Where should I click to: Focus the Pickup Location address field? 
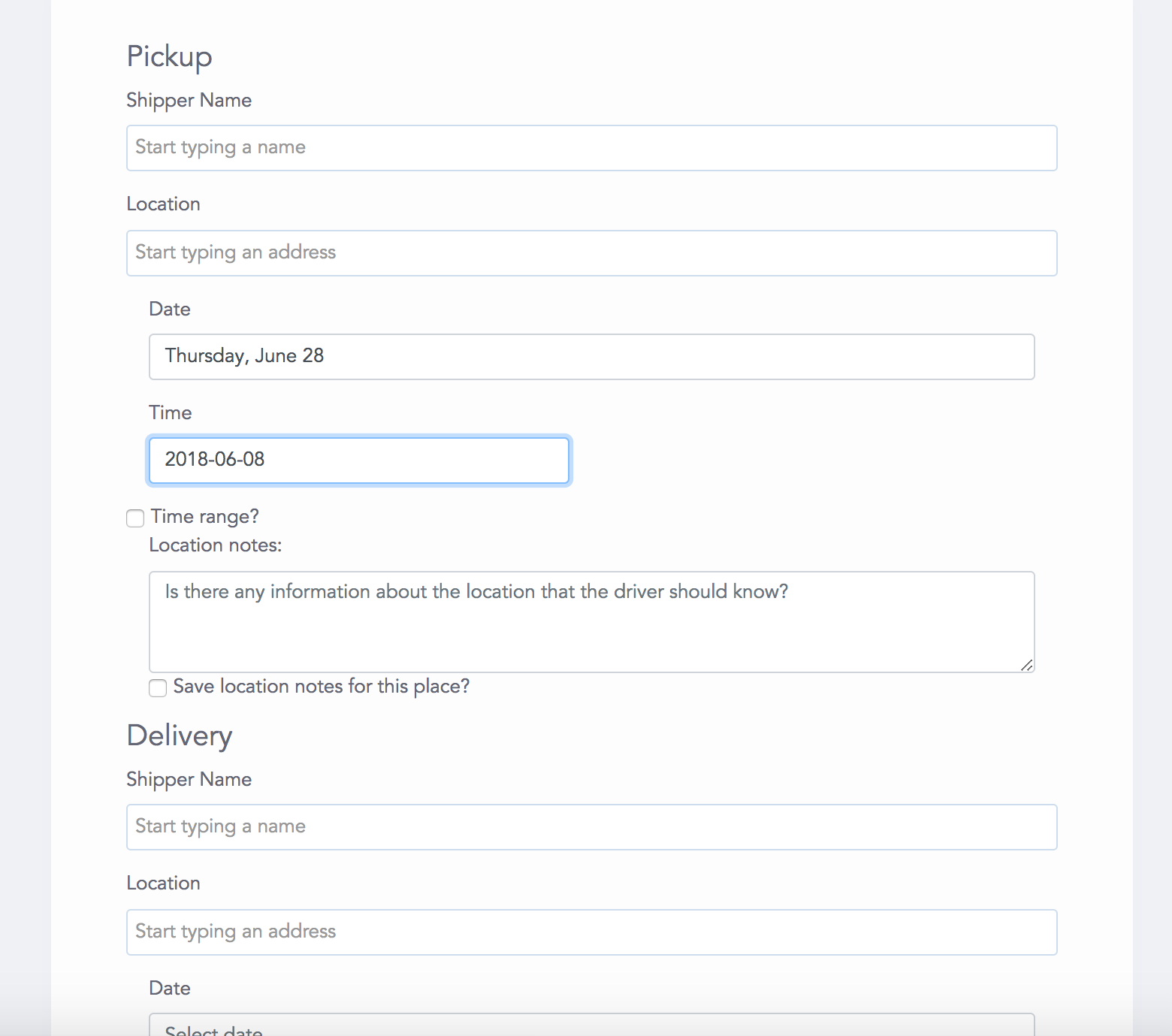(591, 253)
